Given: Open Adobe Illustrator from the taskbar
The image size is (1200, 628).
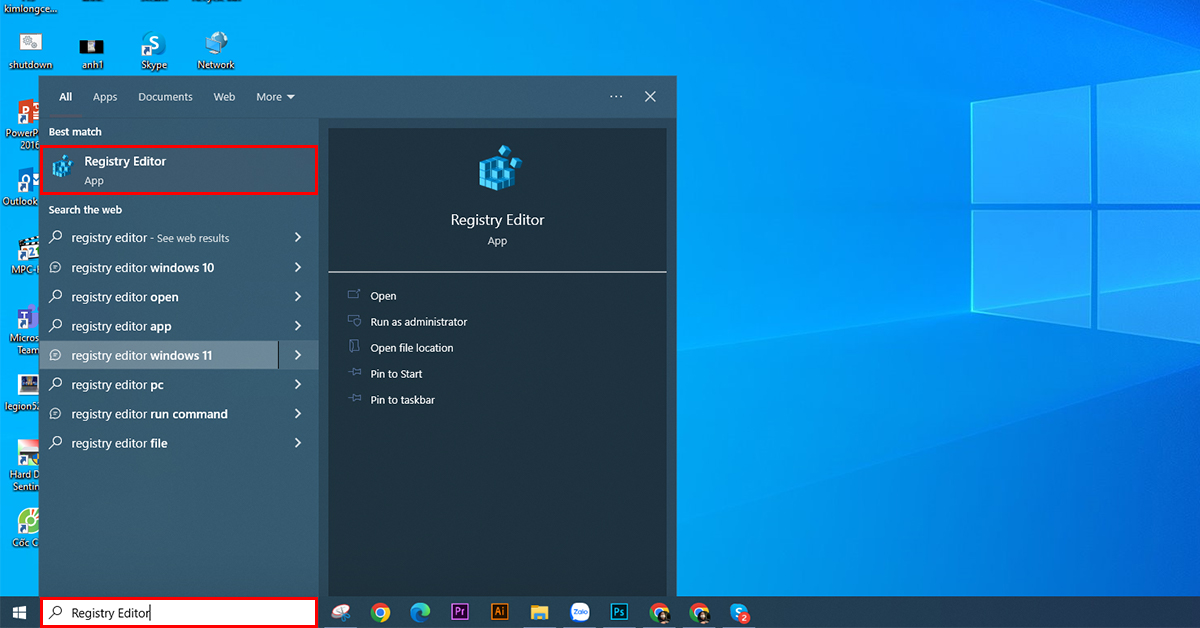Looking at the screenshot, I should [499, 611].
